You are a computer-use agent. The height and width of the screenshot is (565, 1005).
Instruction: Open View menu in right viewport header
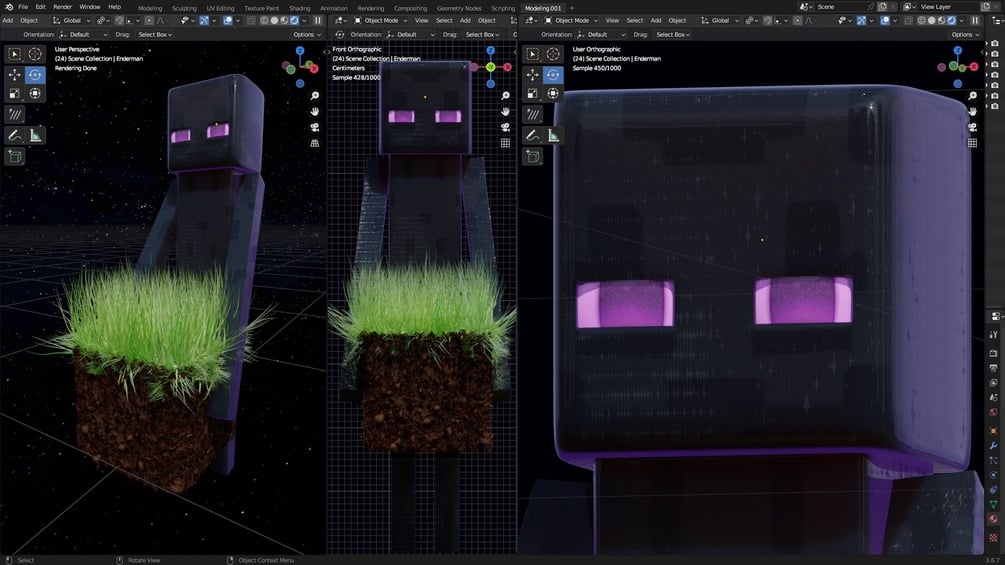(612, 20)
